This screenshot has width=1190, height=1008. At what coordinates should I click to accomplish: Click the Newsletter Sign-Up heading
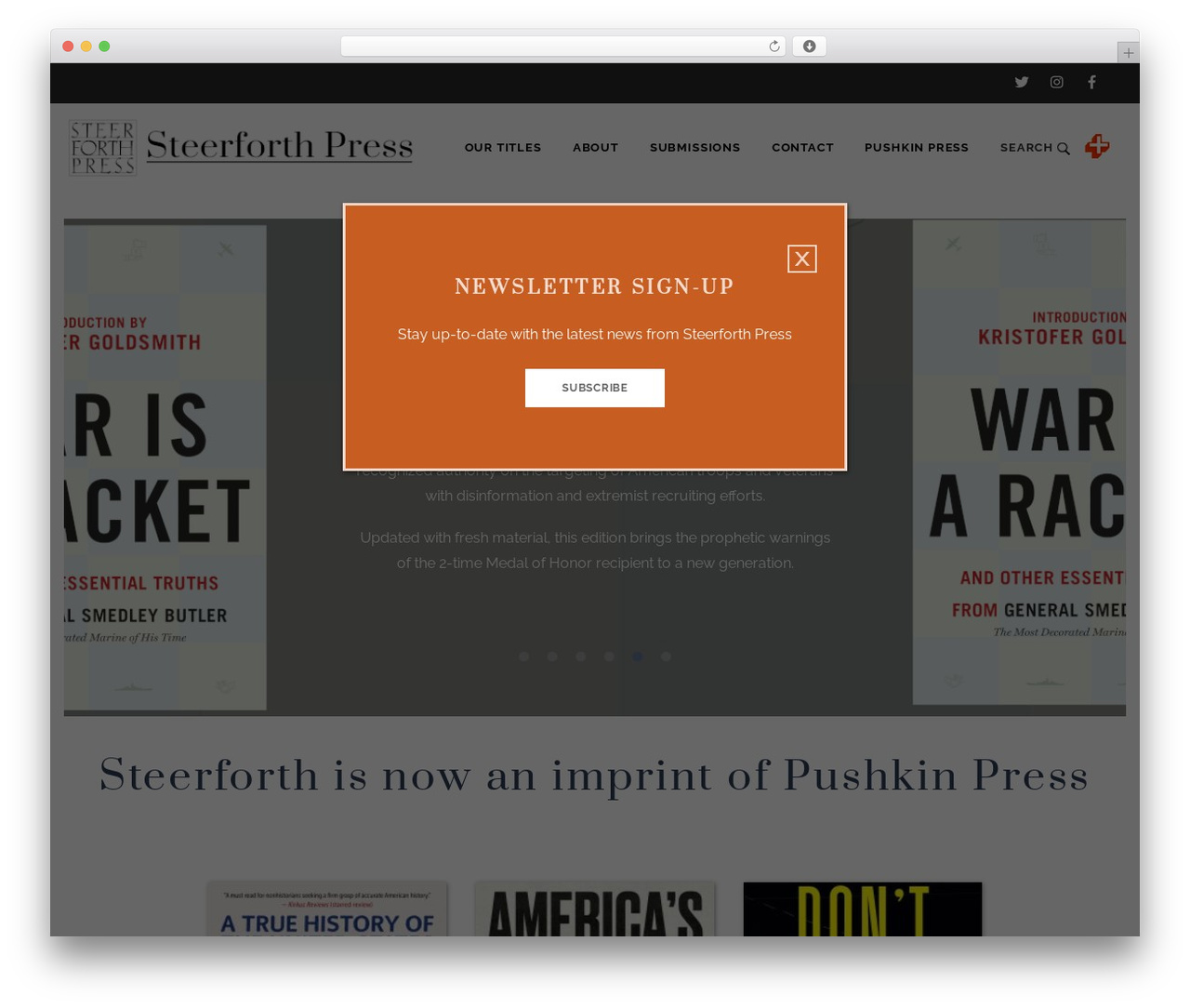pyautogui.click(x=595, y=286)
